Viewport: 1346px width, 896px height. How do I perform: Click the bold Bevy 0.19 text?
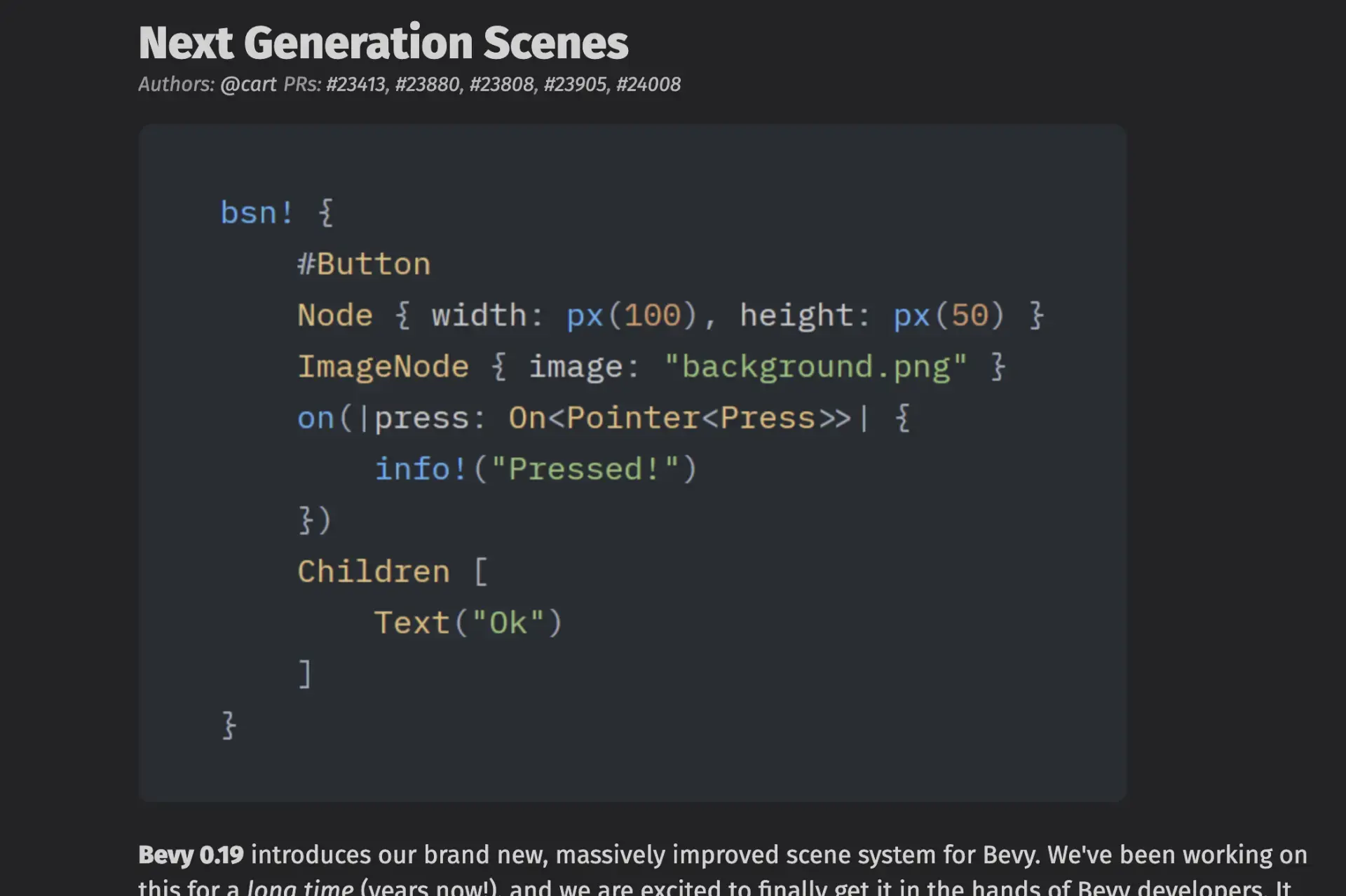click(191, 855)
